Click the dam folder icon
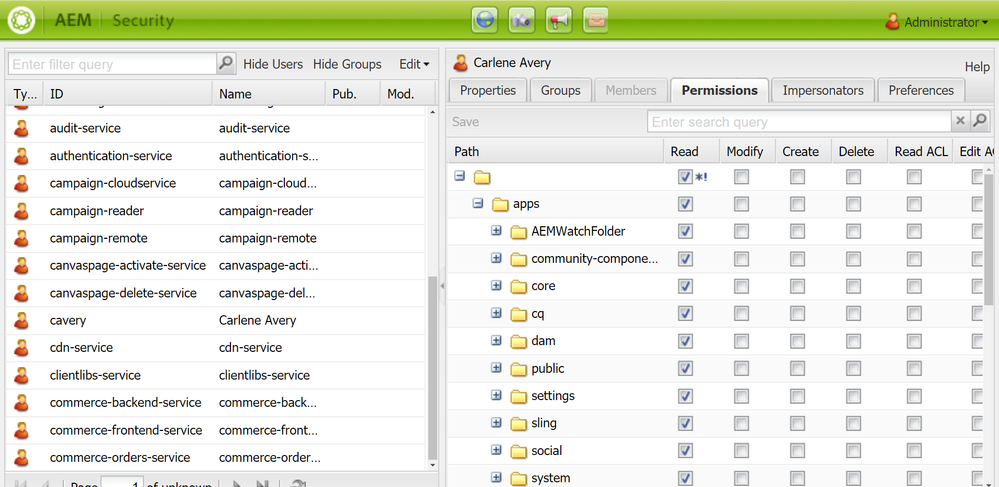This screenshot has height=487, width=999. 519,341
